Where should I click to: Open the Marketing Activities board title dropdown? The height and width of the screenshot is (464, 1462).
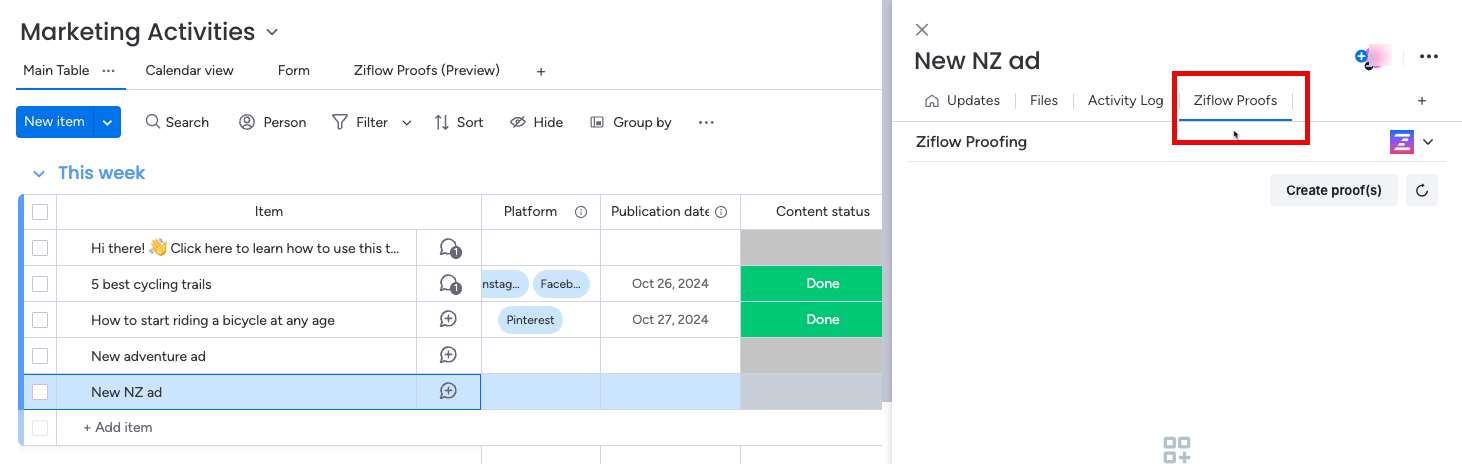point(272,32)
